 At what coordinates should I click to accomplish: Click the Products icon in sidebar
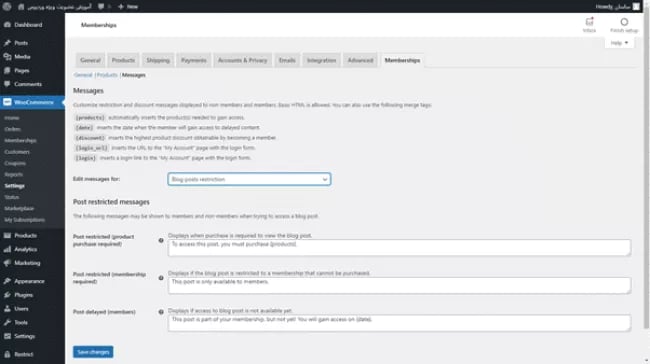pyautogui.click(x=7, y=235)
